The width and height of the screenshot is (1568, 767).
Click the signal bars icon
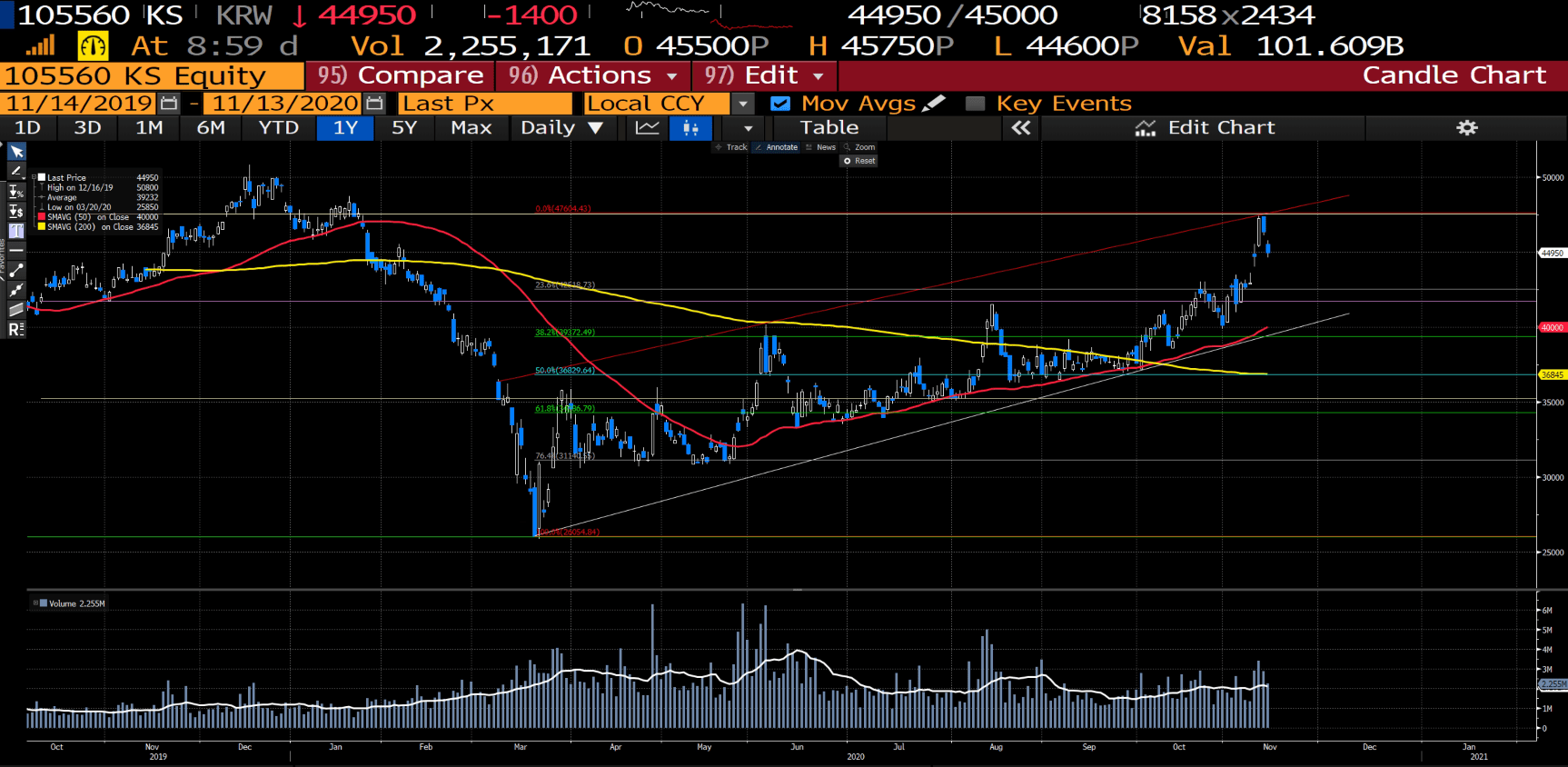click(40, 45)
